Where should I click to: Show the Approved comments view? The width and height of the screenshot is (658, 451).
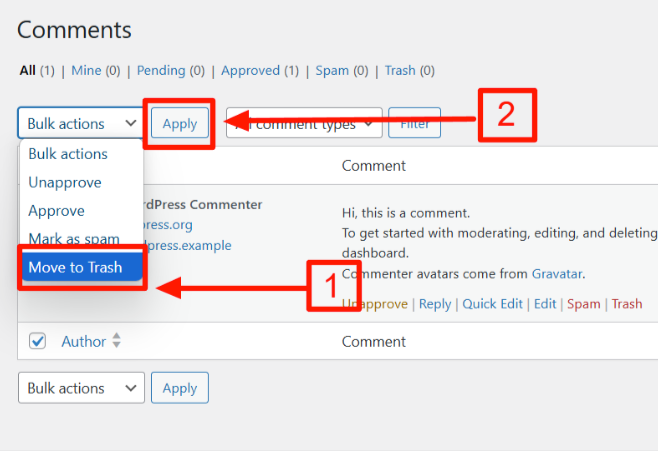(251, 70)
